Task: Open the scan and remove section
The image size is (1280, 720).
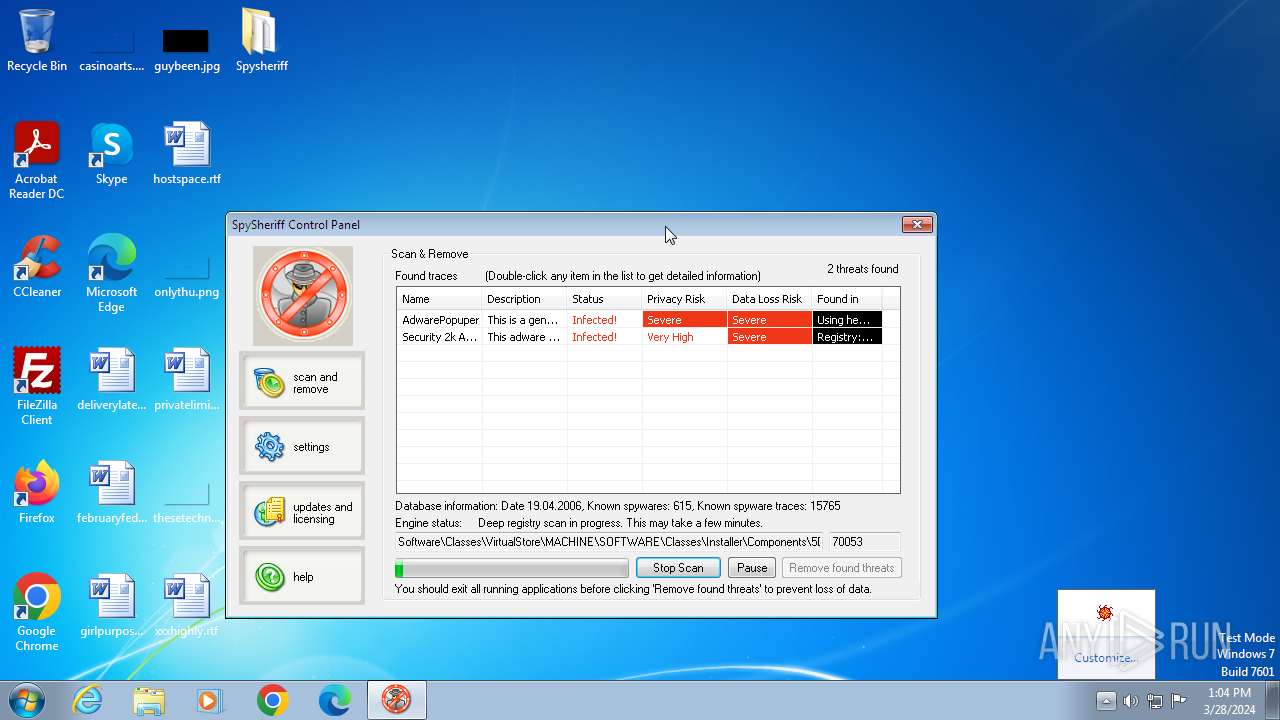Action: (x=302, y=382)
